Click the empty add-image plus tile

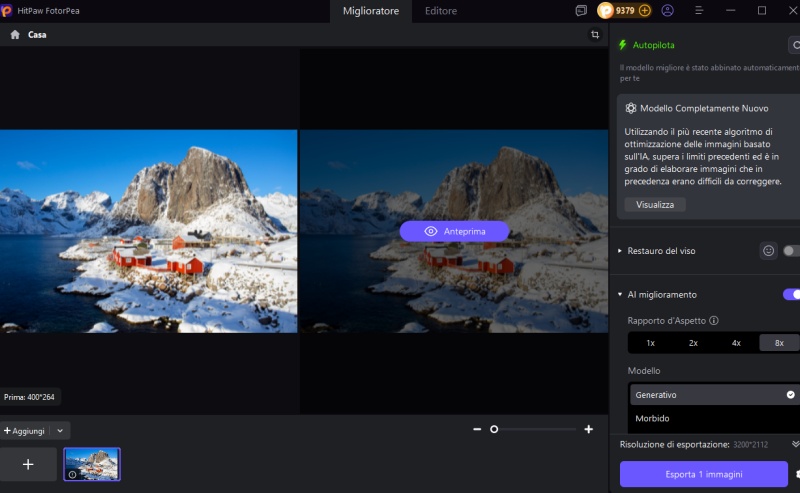tap(28, 464)
